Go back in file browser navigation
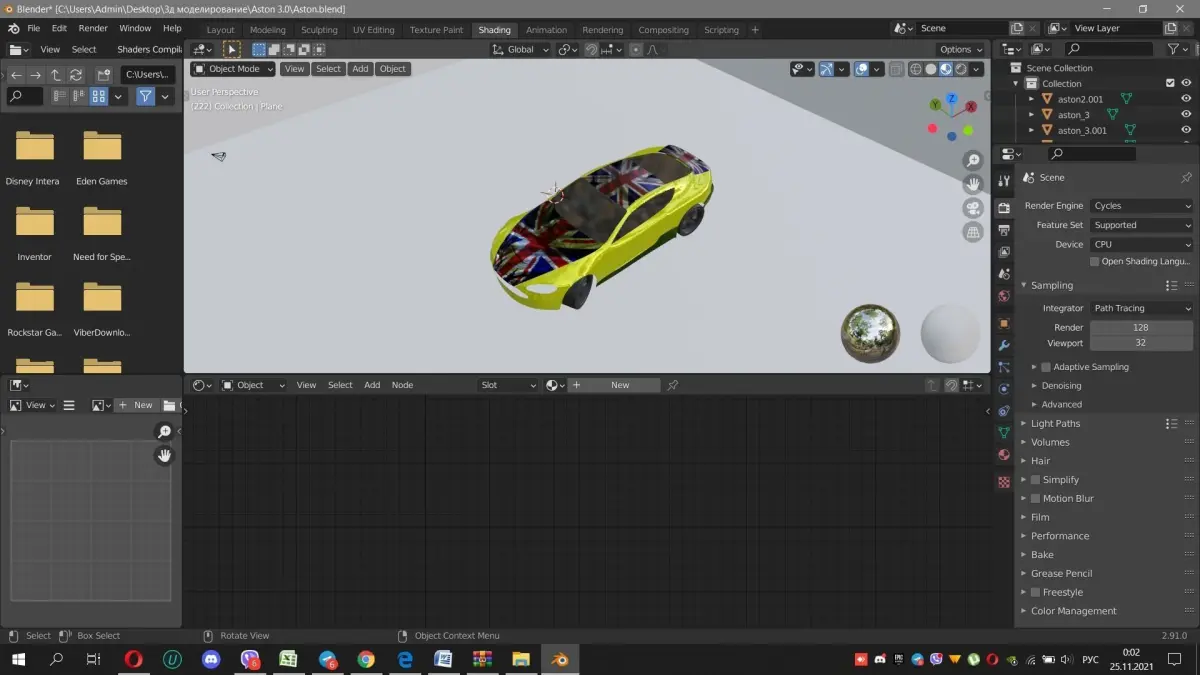Screen dimensions: 1200x675 (x=16, y=75)
